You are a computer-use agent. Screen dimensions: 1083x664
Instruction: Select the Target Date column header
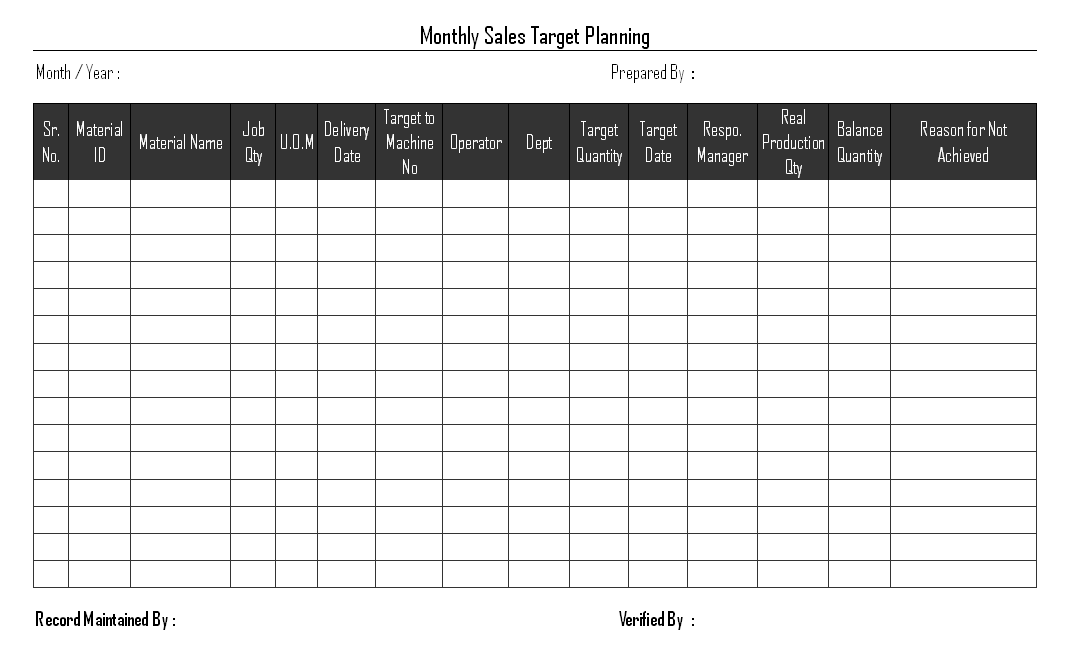click(x=658, y=142)
